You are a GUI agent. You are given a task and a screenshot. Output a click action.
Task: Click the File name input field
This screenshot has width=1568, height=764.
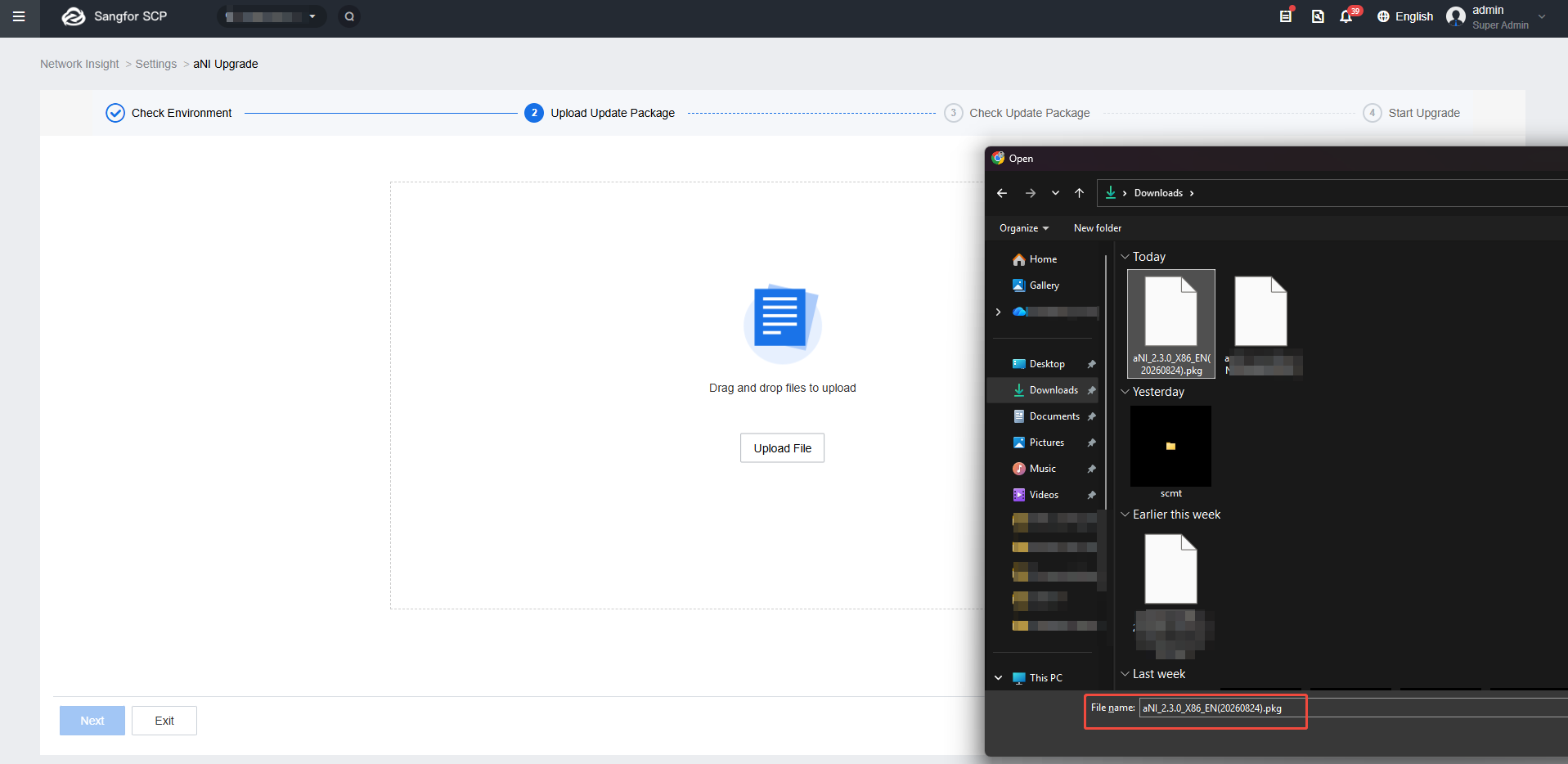pos(1354,708)
